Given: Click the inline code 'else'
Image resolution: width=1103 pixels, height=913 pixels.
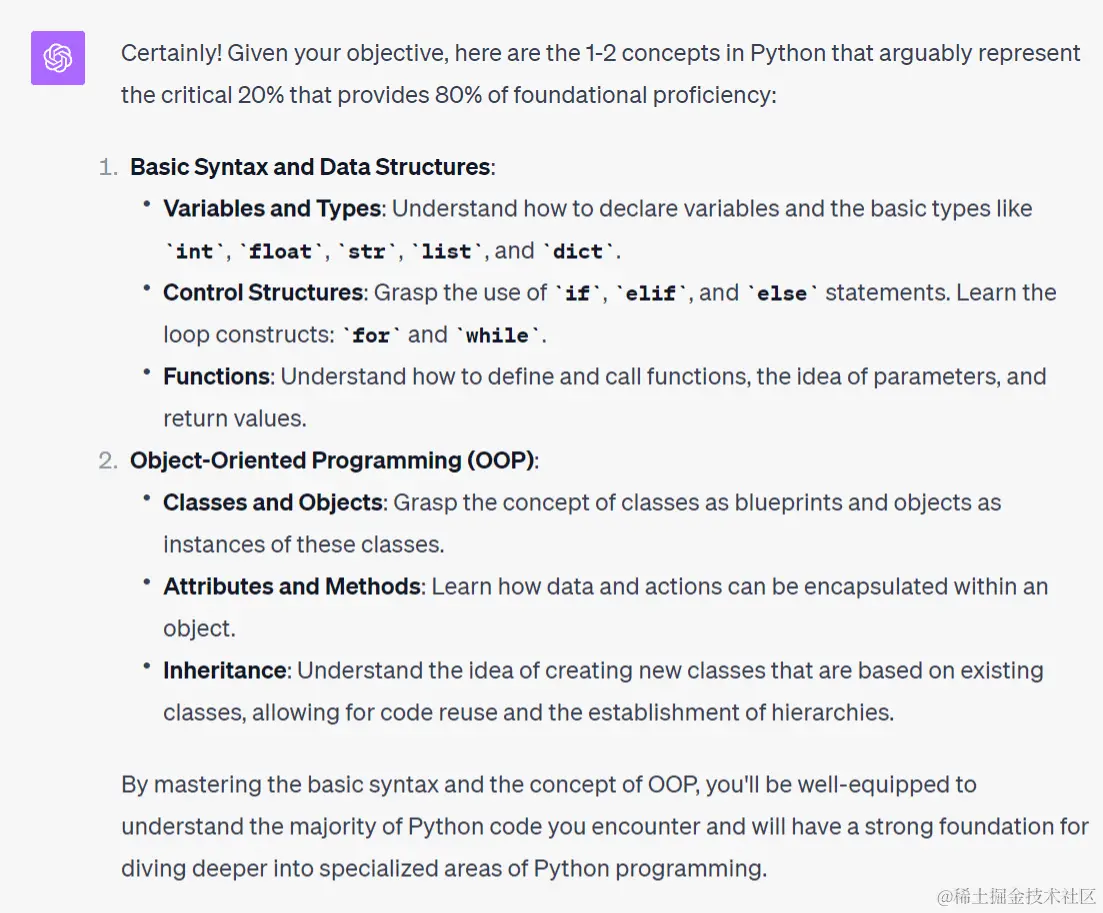Looking at the screenshot, I should tap(782, 293).
